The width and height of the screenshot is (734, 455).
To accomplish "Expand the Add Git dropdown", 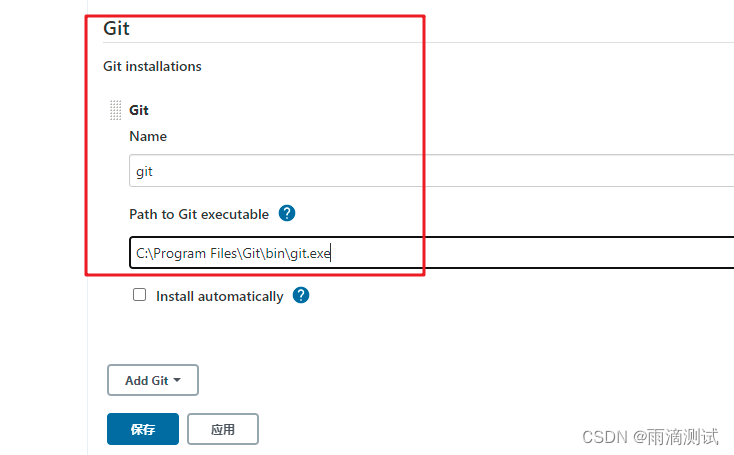I will coord(153,380).
